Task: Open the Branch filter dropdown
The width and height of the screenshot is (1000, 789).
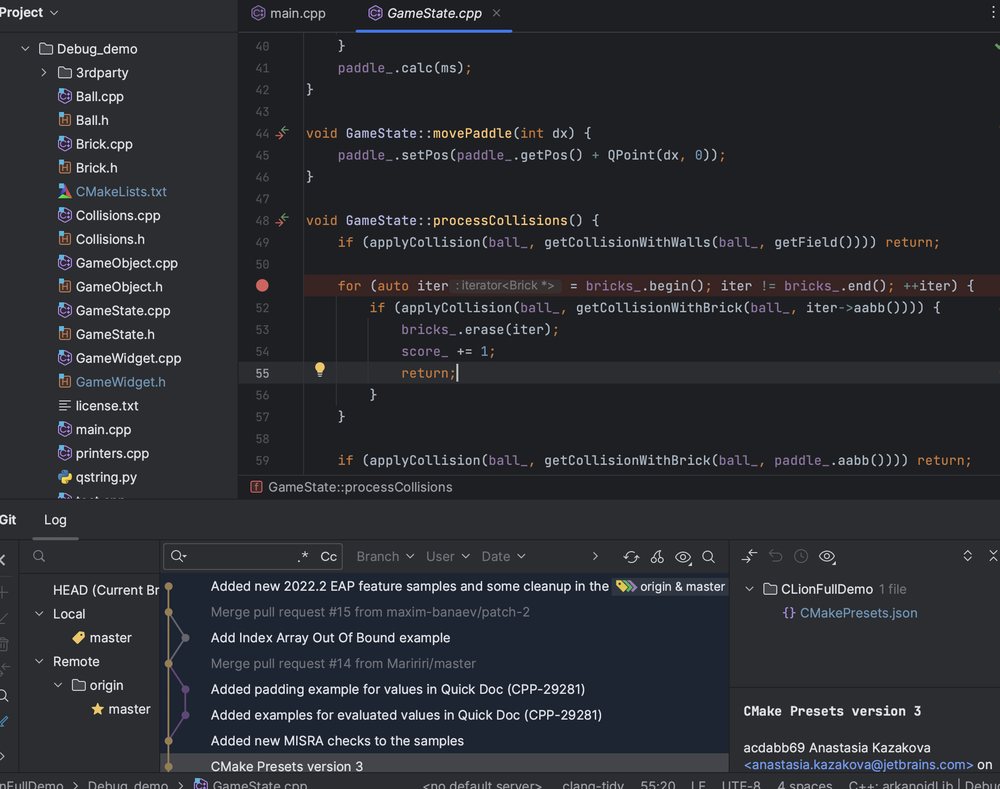Action: 385,556
